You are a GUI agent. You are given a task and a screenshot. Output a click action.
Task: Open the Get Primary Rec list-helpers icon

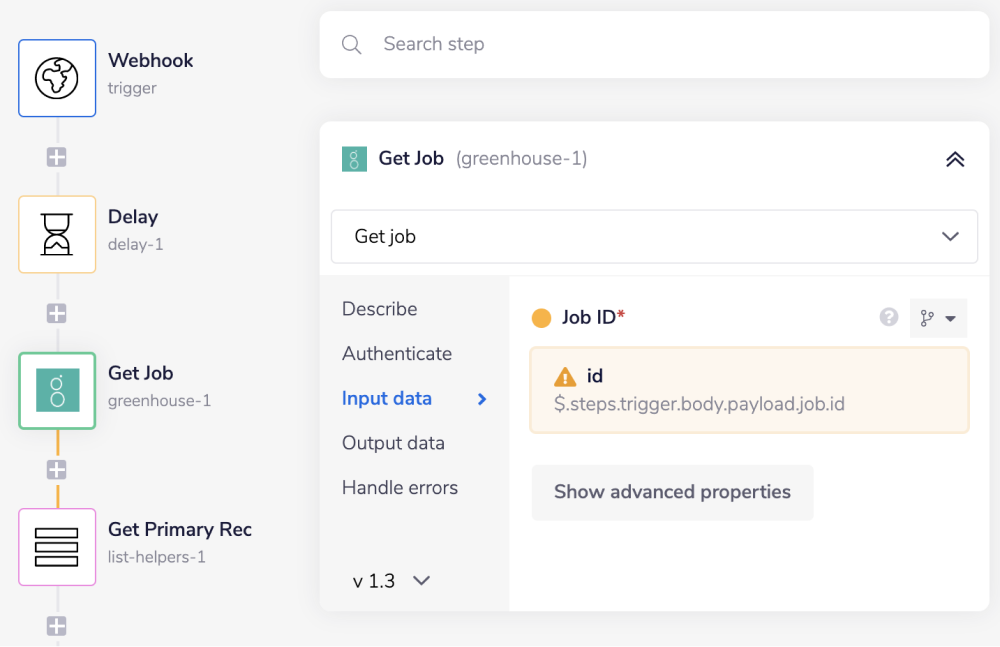coord(57,547)
